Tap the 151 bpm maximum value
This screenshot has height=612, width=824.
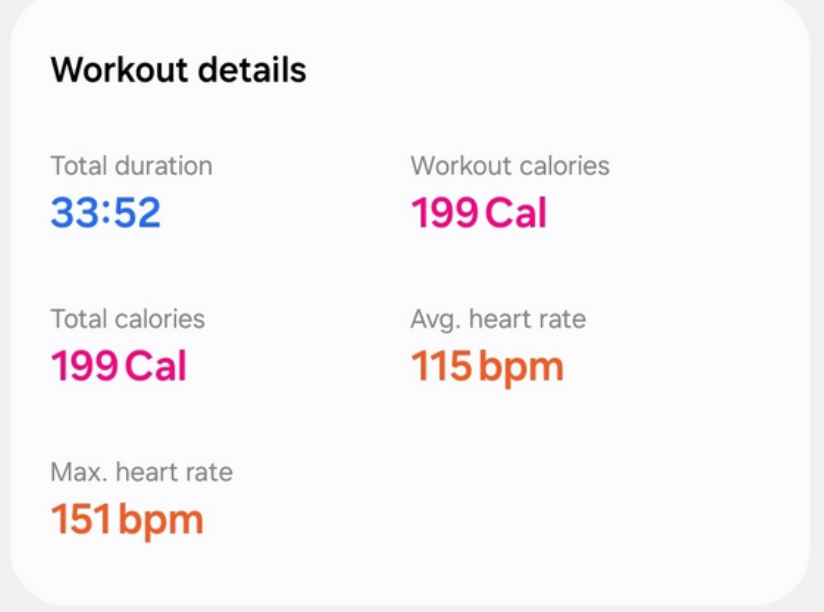point(127,521)
